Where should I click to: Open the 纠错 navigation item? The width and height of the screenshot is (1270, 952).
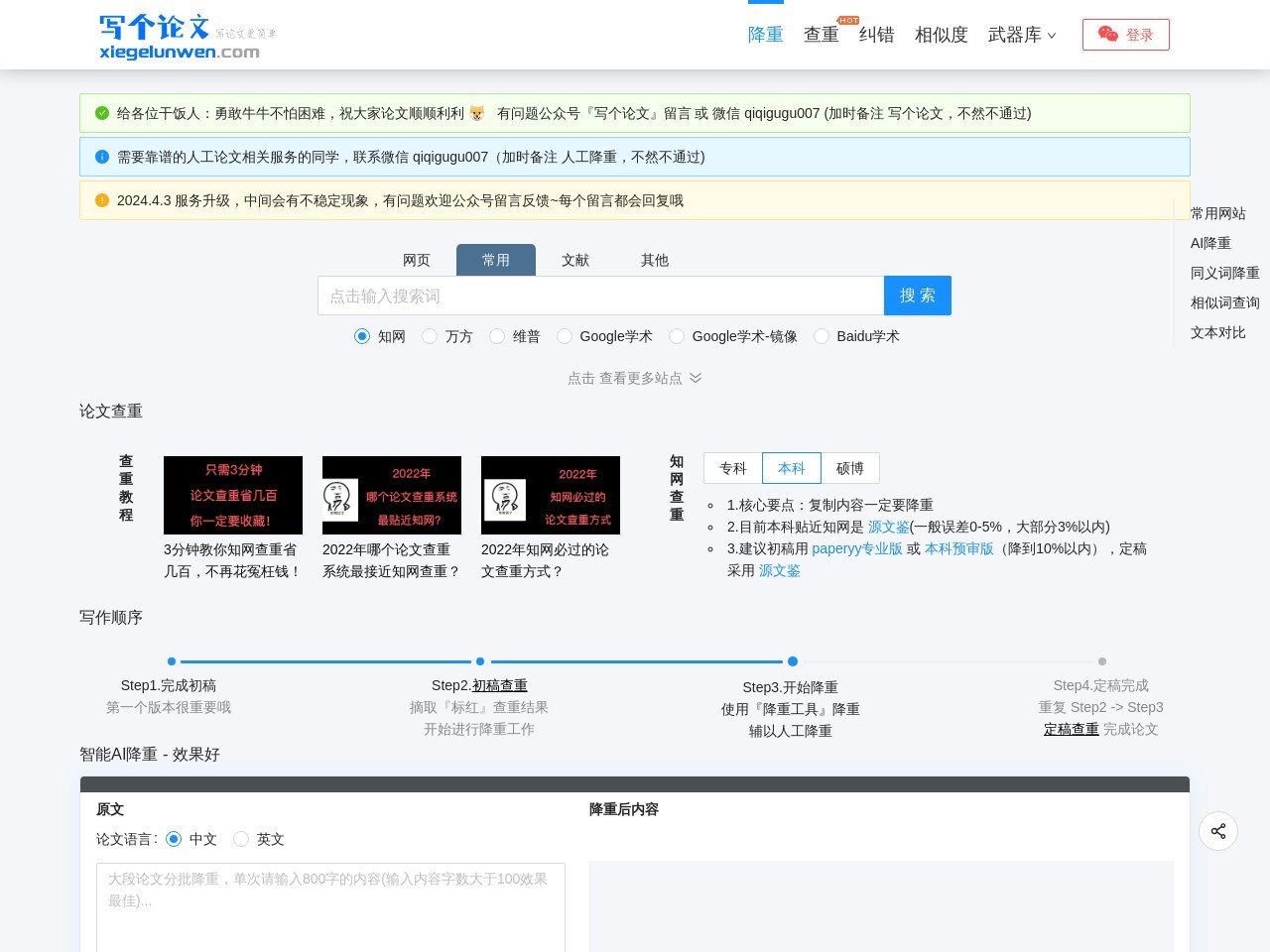[x=877, y=34]
